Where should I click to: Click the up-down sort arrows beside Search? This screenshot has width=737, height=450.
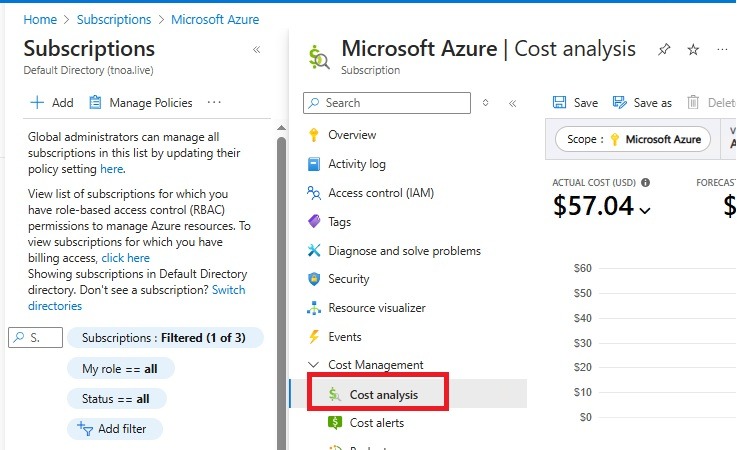pos(486,103)
